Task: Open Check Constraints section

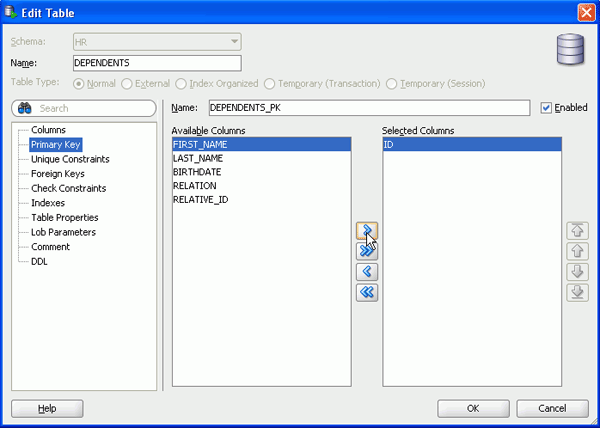Action: click(x=68, y=188)
